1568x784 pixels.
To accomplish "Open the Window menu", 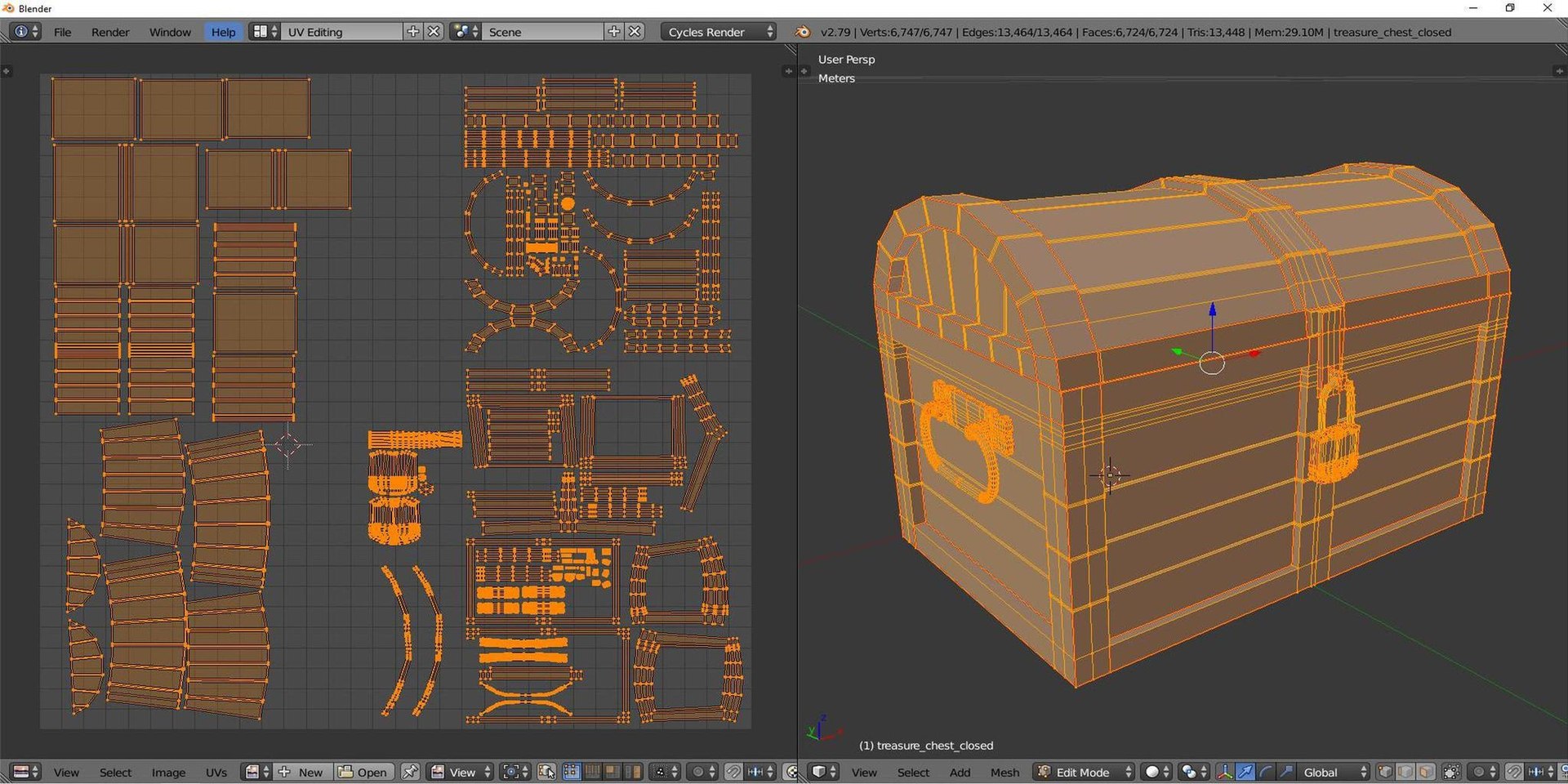I will (170, 32).
